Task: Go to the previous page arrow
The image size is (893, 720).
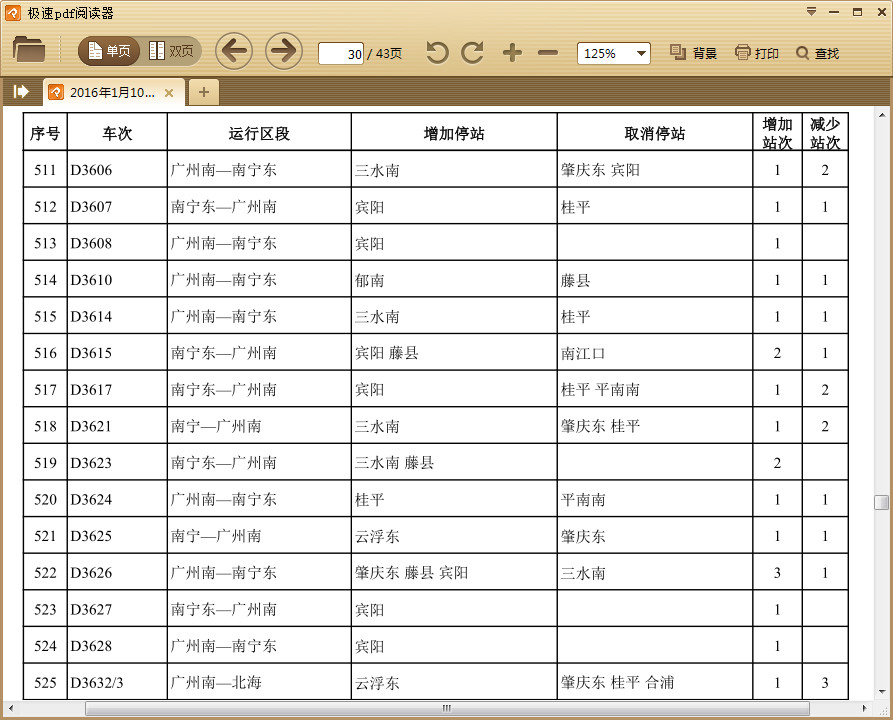Action: click(234, 51)
